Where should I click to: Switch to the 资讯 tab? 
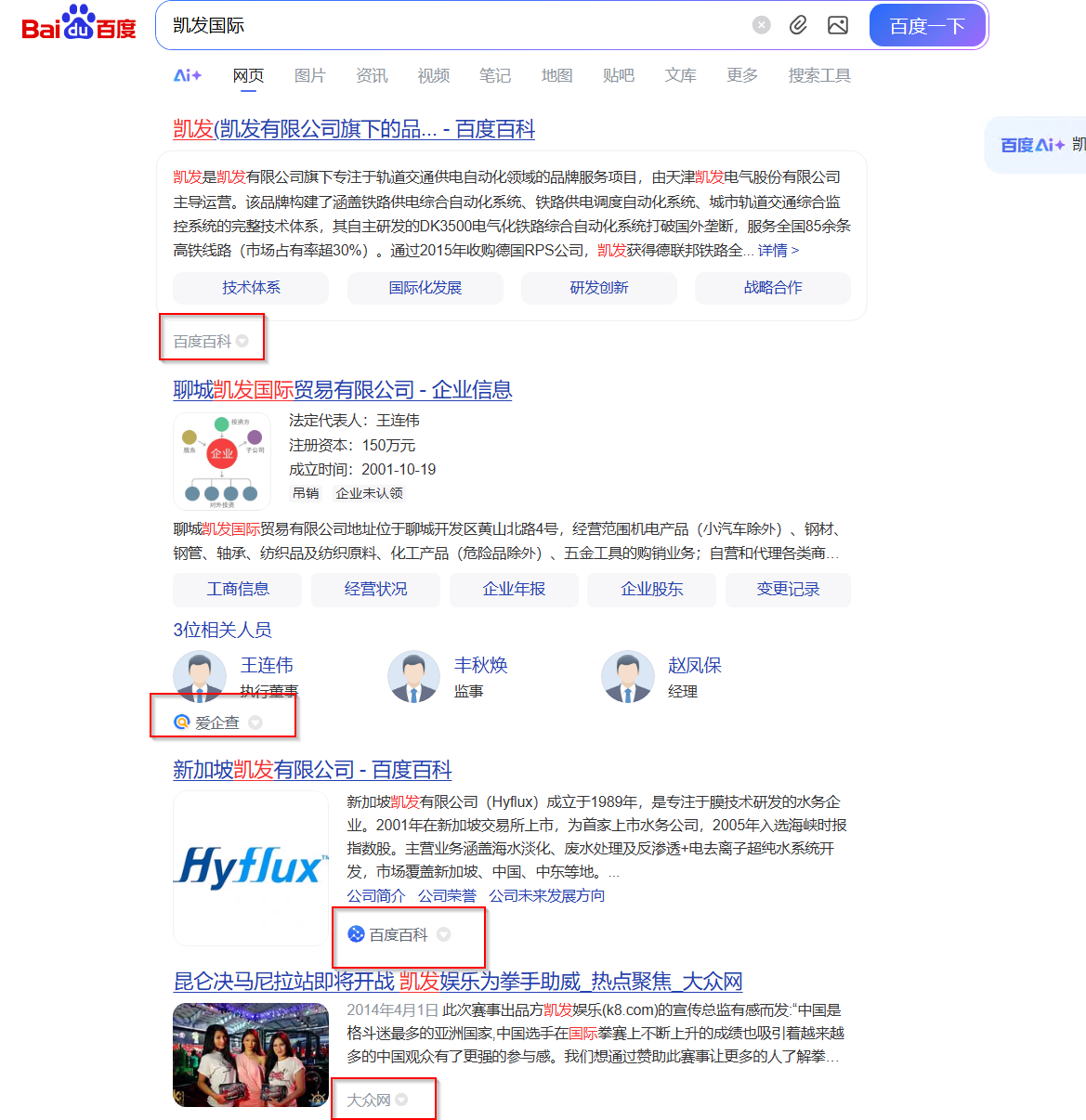[372, 75]
